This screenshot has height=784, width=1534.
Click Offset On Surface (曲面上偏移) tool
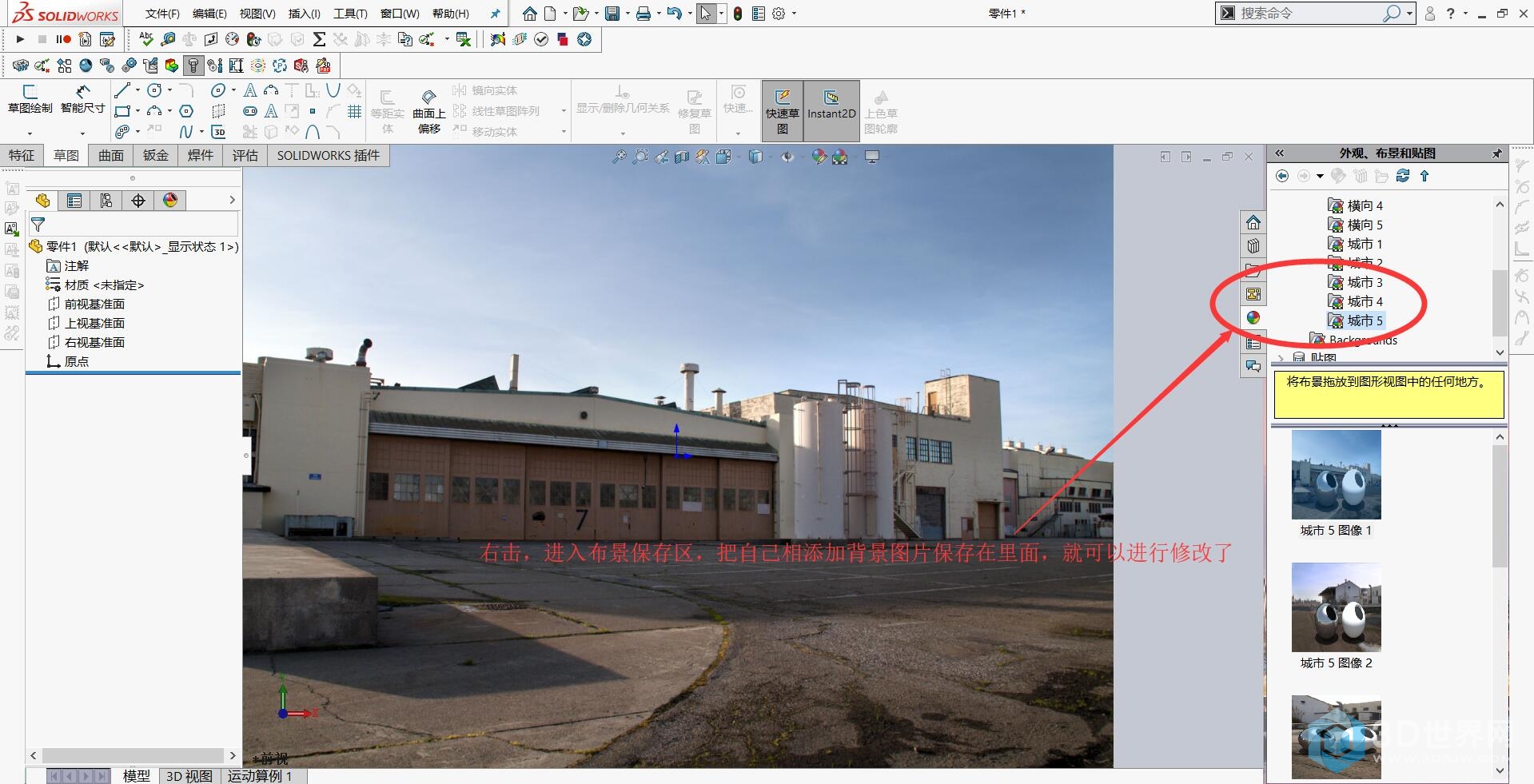point(429,110)
